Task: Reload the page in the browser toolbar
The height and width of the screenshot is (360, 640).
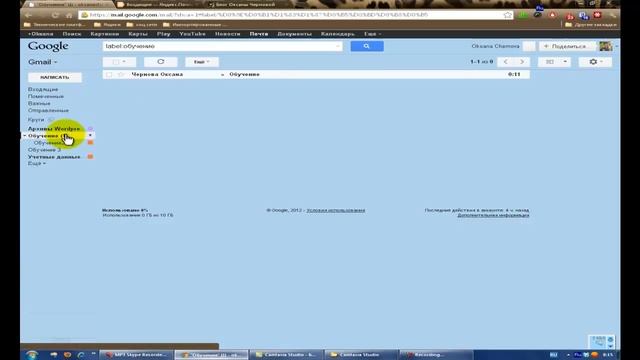Action: click(55, 15)
